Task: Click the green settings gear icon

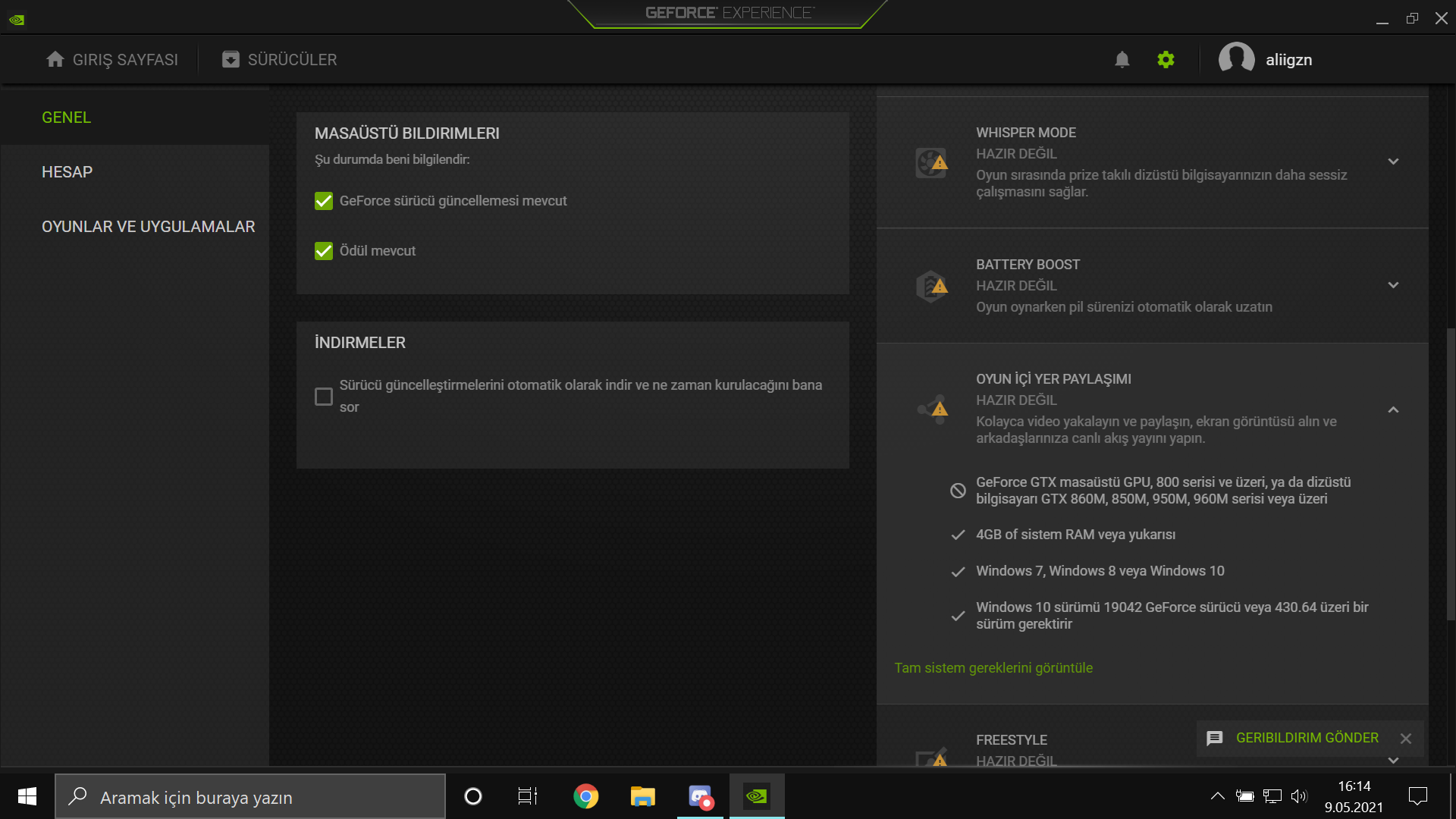Action: pos(1166,59)
